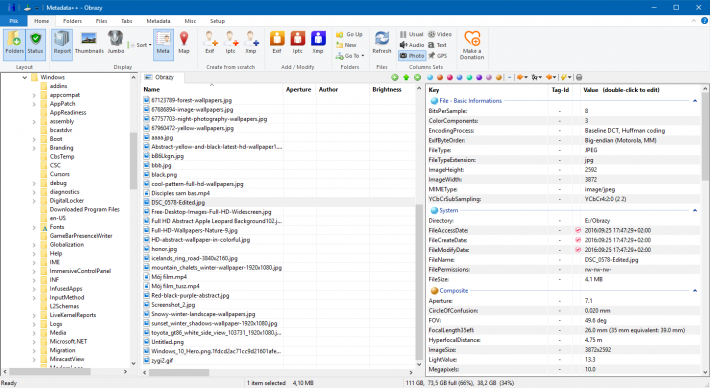Screen dimensions: 710x388
Task: Expand the appcompat folder node
Action: [x=34, y=96]
